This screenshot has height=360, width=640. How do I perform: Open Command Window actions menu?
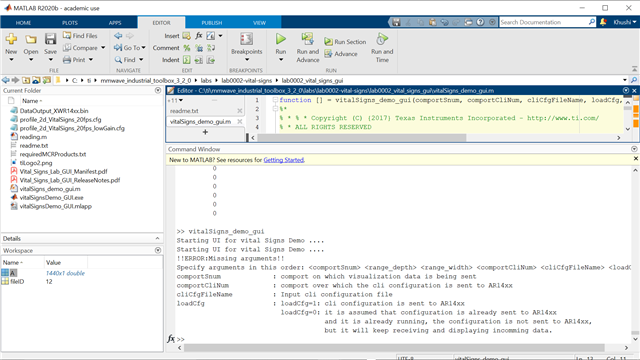634,149
